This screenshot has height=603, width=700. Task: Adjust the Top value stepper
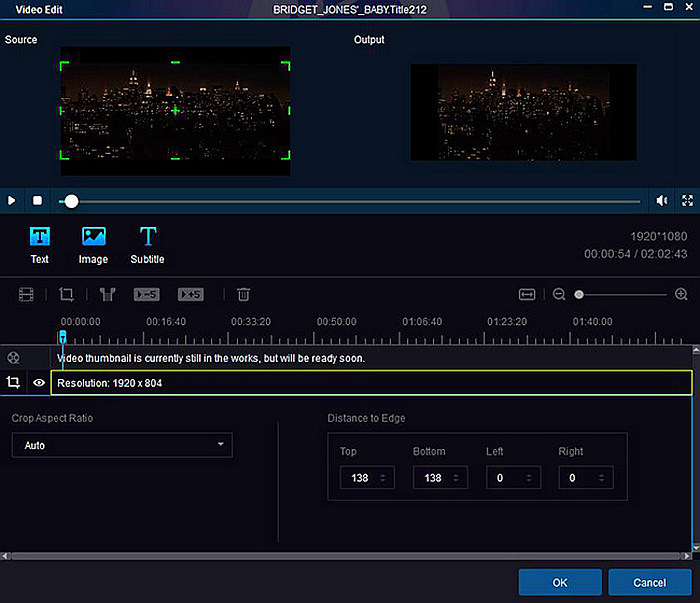pos(383,478)
